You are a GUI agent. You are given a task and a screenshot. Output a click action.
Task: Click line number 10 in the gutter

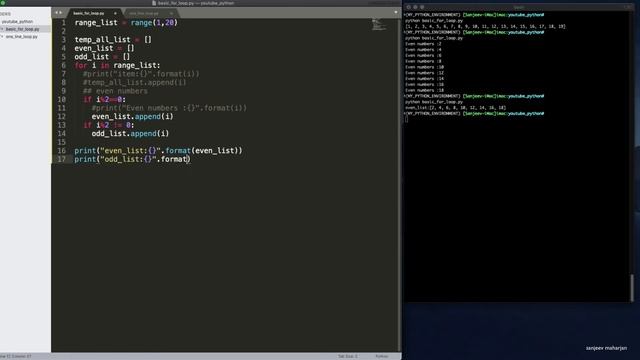(61, 100)
